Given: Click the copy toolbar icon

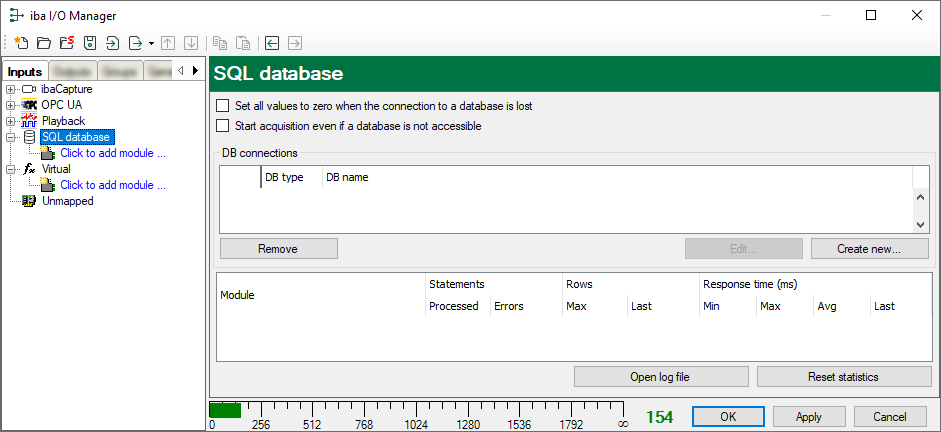Looking at the screenshot, I should pos(220,43).
